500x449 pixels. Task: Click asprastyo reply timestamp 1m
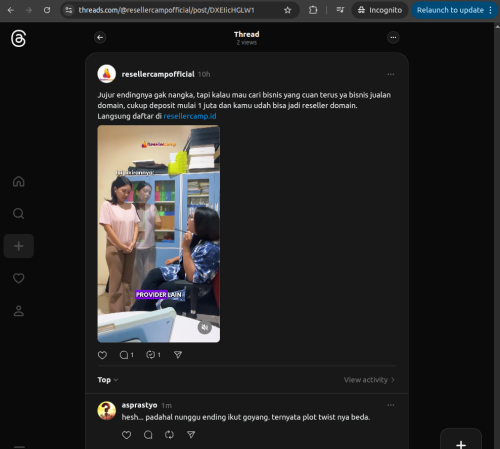[x=167, y=405]
